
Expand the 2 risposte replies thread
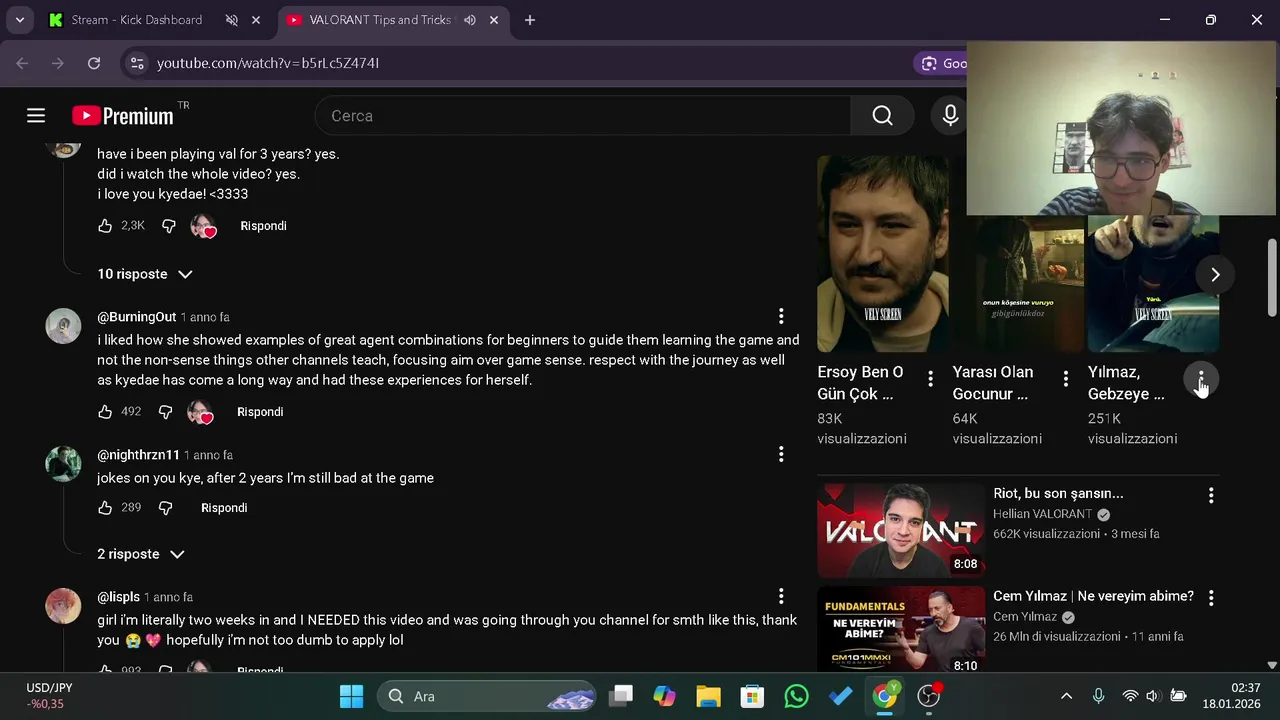[141, 554]
